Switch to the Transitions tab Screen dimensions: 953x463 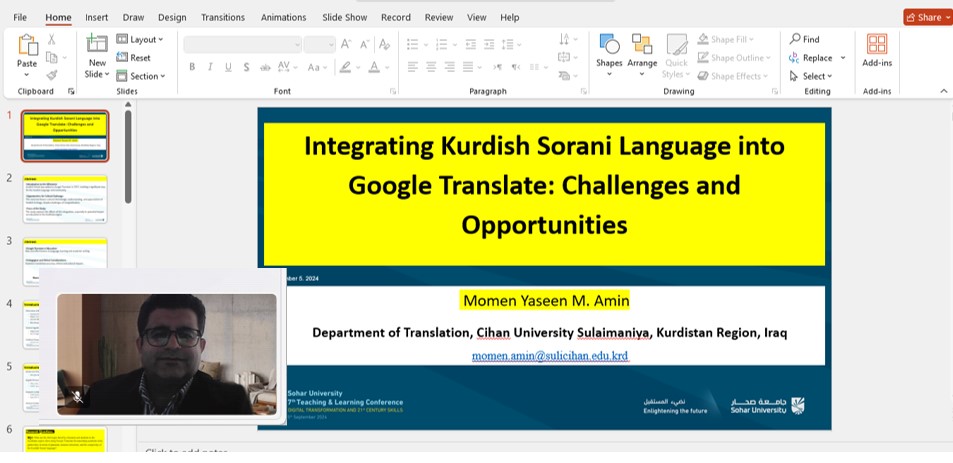[x=223, y=18]
